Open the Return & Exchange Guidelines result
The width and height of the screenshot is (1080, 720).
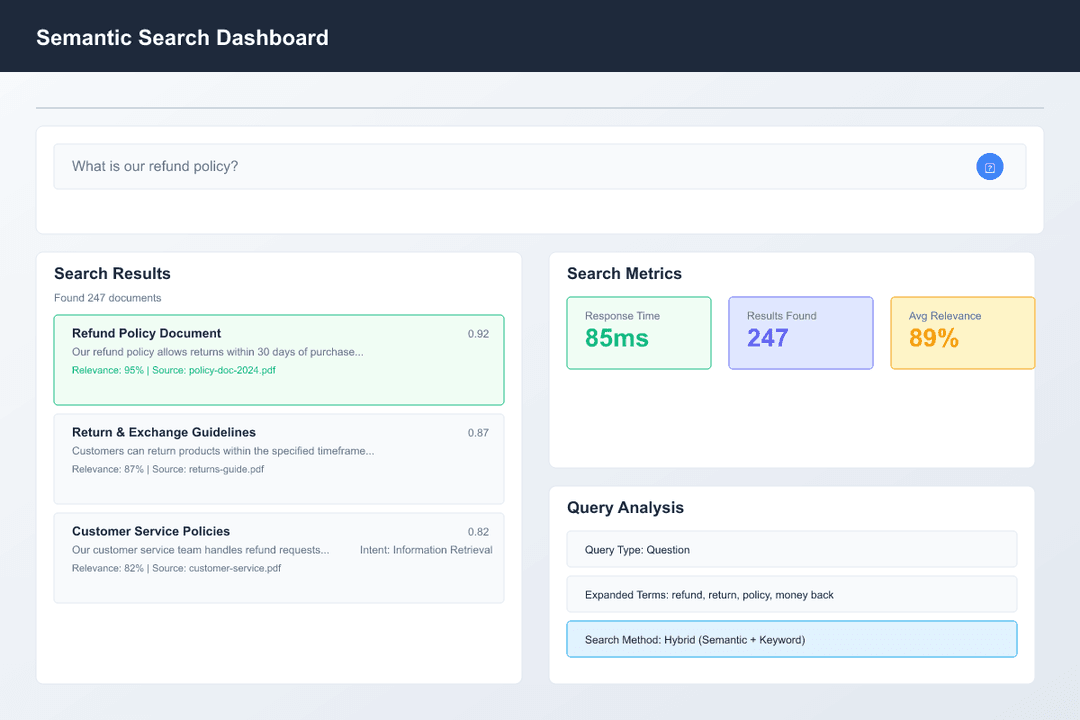164,432
